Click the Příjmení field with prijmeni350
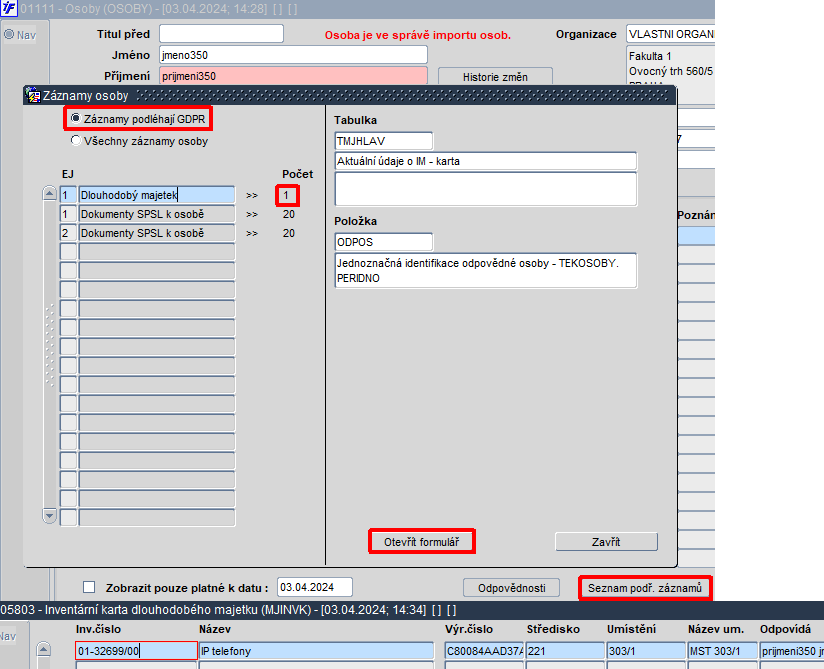824x669 pixels. tap(293, 76)
